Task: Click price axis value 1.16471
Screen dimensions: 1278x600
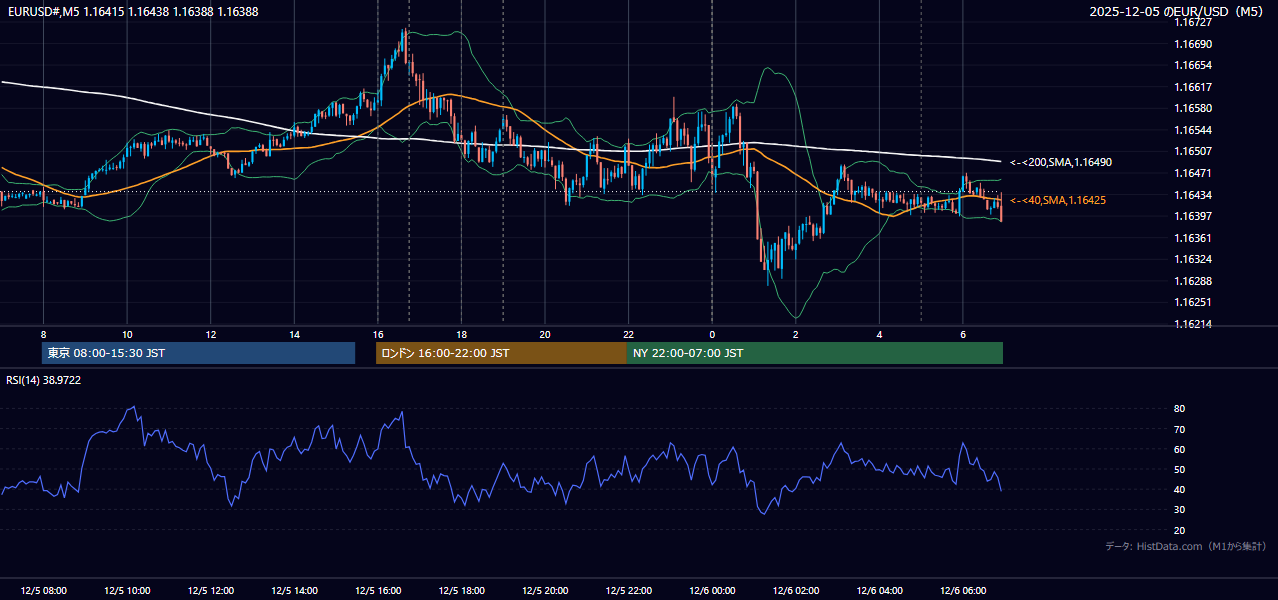Action: (1194, 173)
